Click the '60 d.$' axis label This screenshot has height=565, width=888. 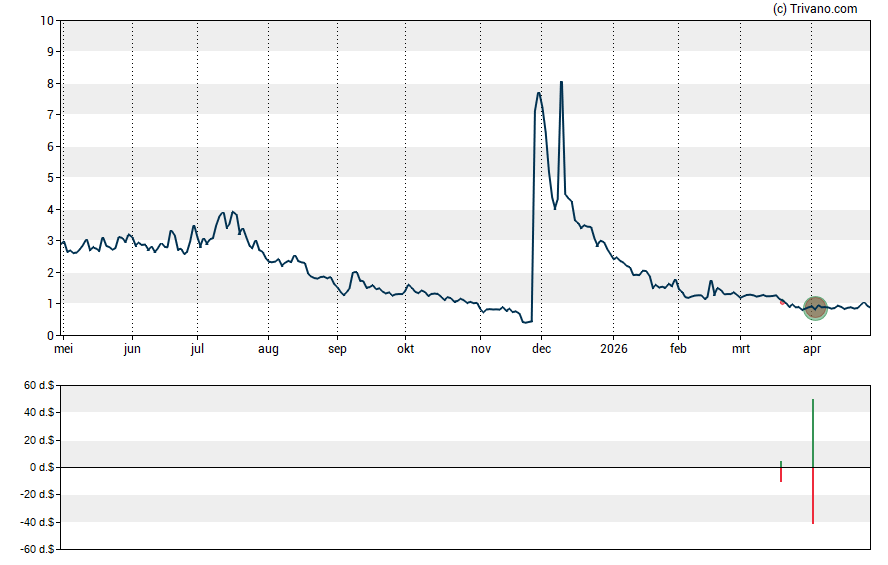(x=38, y=385)
